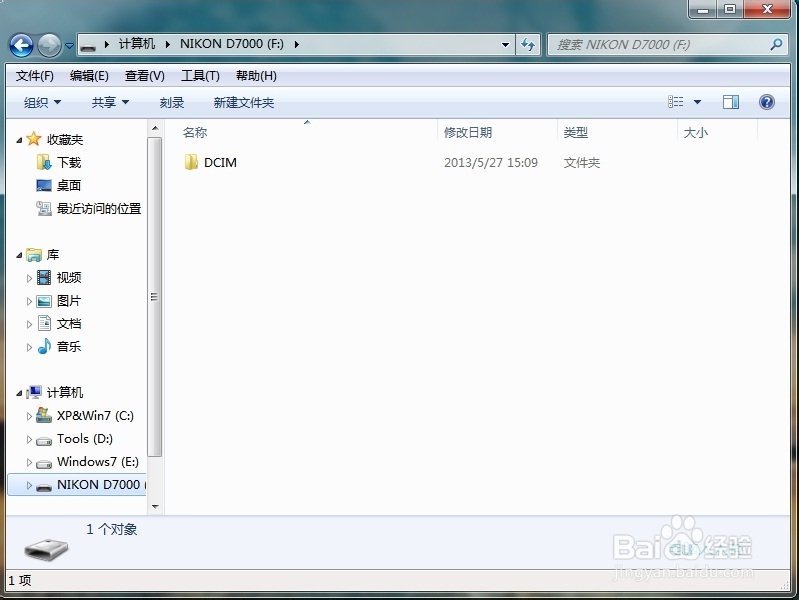Open the 编辑(E) menu
The image size is (799, 600).
click(89, 76)
